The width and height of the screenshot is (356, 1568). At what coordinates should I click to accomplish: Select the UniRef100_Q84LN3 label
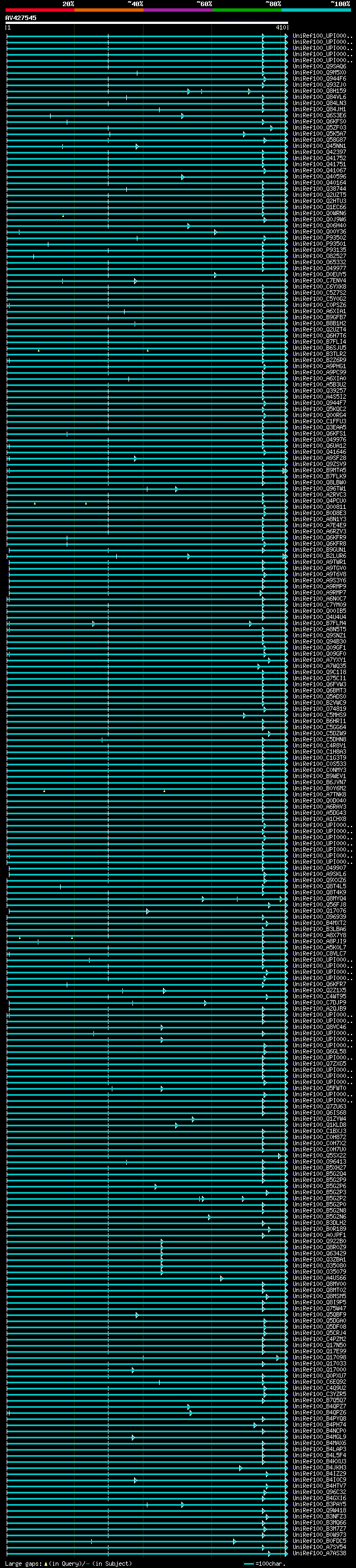319,103
